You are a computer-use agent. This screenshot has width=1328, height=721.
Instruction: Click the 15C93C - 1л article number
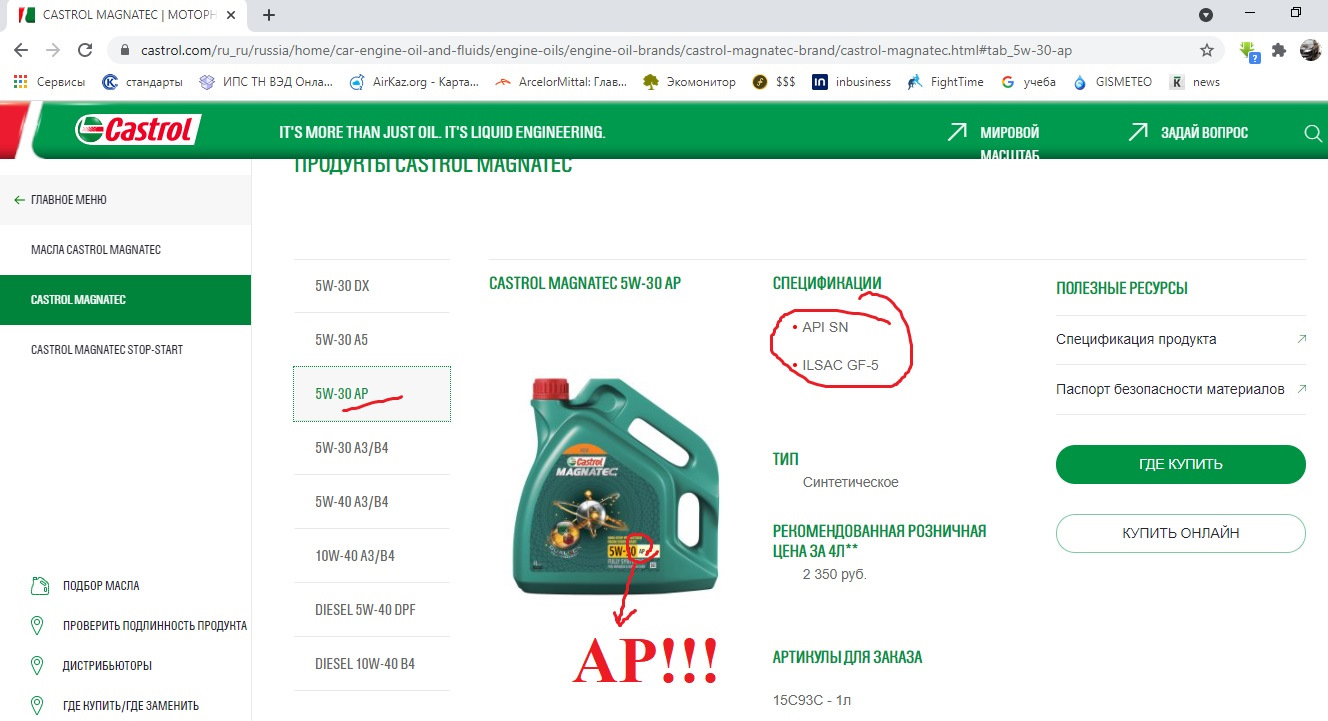[812, 701]
